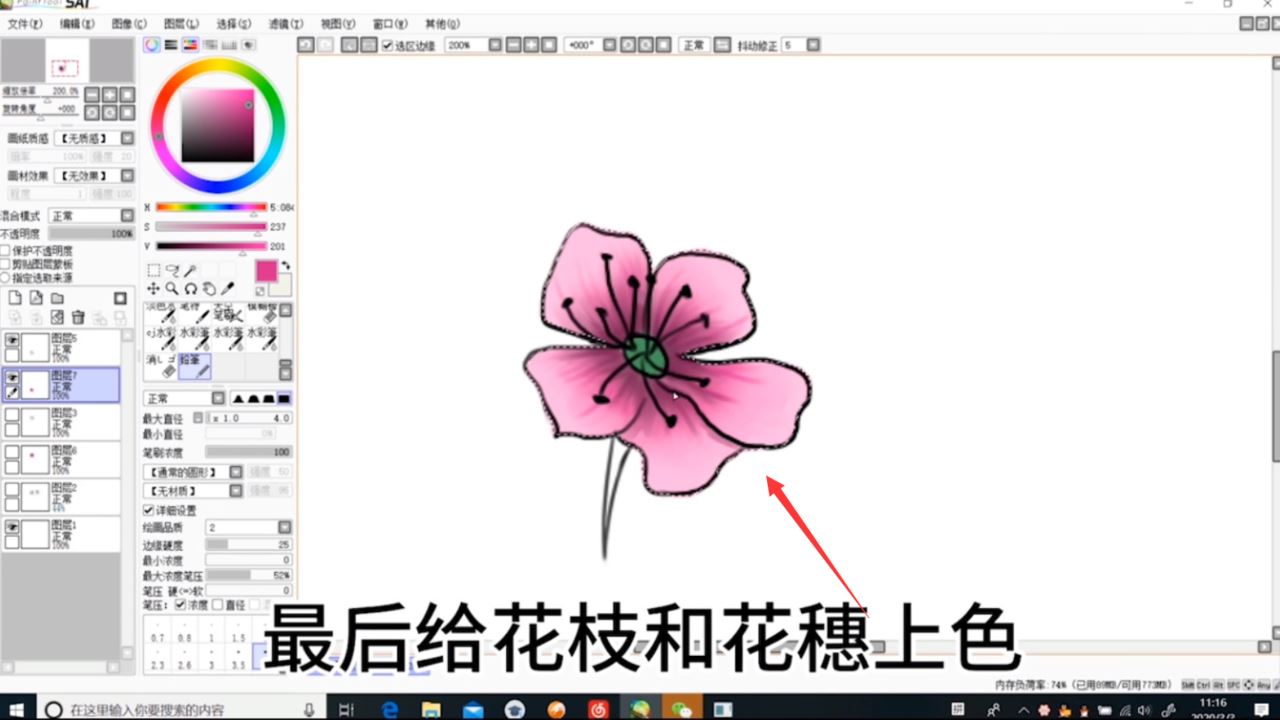This screenshot has height=720, width=1280.
Task: Hide layer 图层5 via eye icon
Action: (x=12, y=340)
